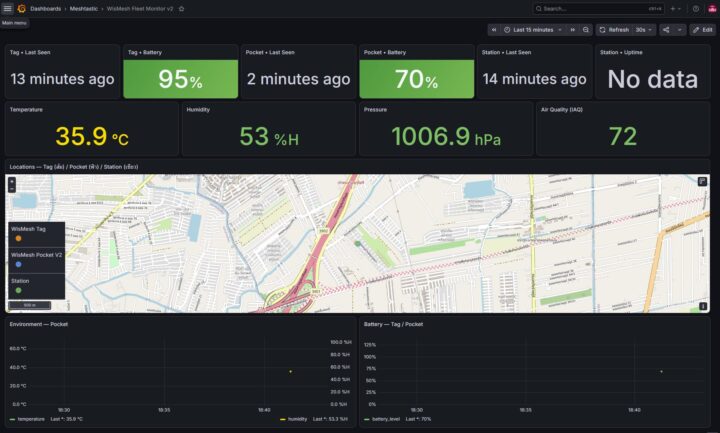The height and width of the screenshot is (433, 720).
Task: Click the Pressure panel title
Action: tap(375, 110)
